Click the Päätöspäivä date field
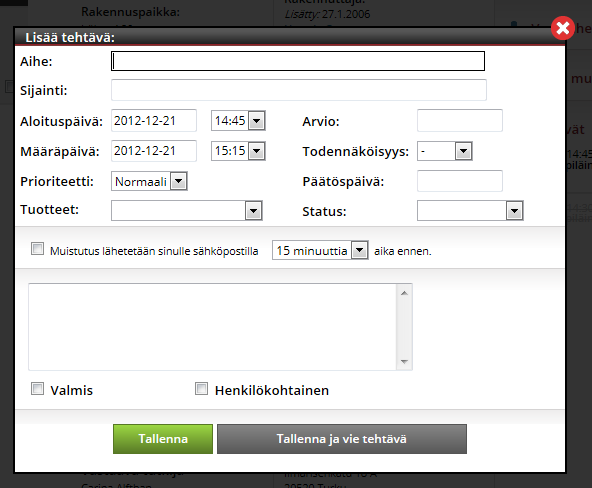Screen dimensions: 592x488 click(459, 181)
